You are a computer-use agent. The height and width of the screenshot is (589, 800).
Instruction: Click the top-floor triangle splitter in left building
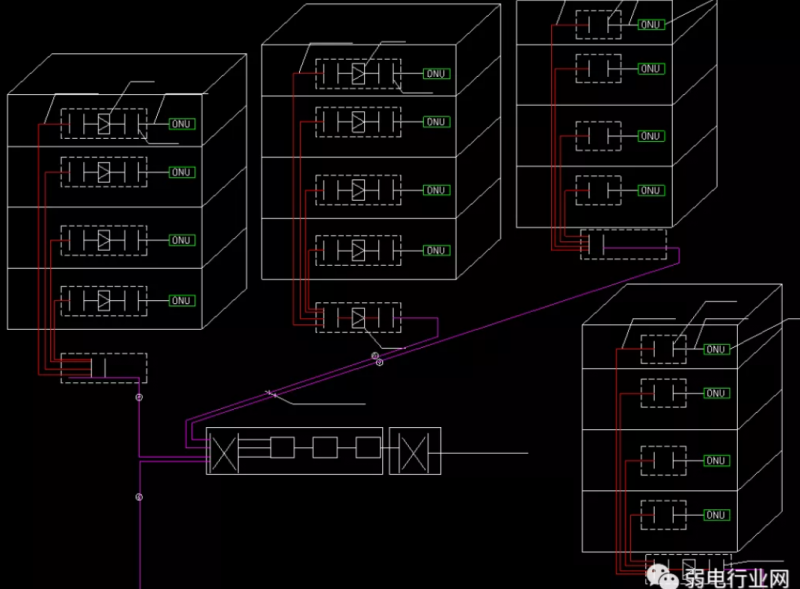[103, 124]
